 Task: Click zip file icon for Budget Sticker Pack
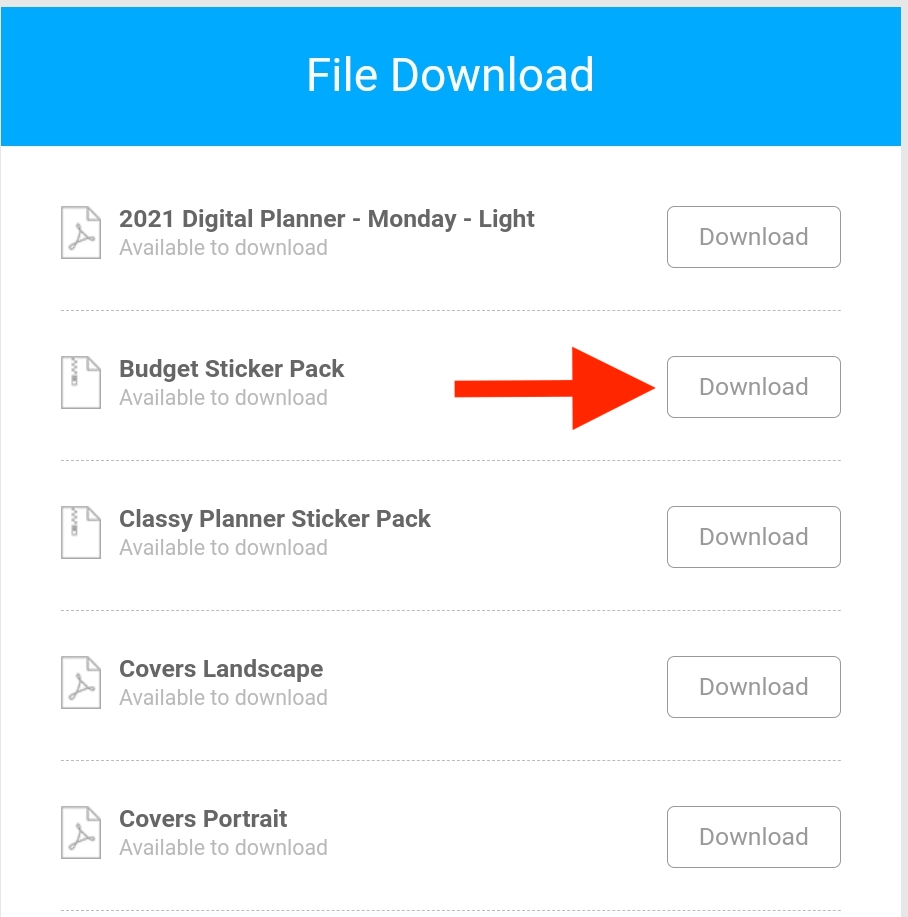pyautogui.click(x=81, y=382)
